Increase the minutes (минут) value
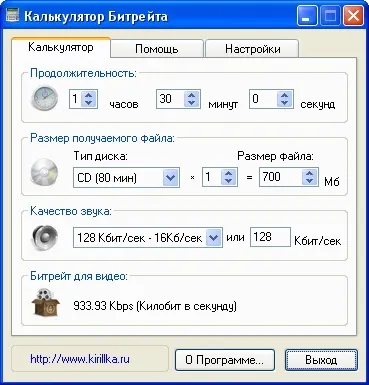The height and width of the screenshot is (385, 369). [x=191, y=95]
